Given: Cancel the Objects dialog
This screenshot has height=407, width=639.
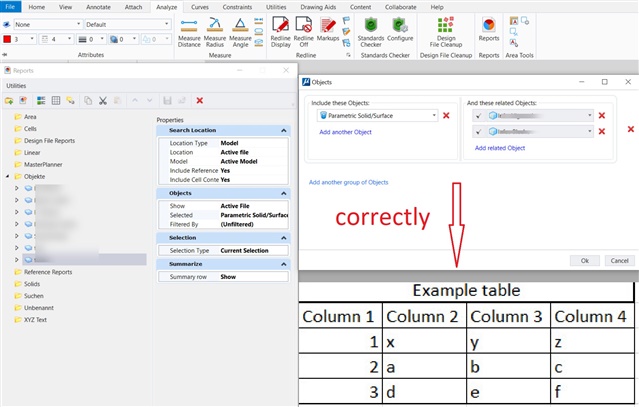Looking at the screenshot, I should point(619,260).
